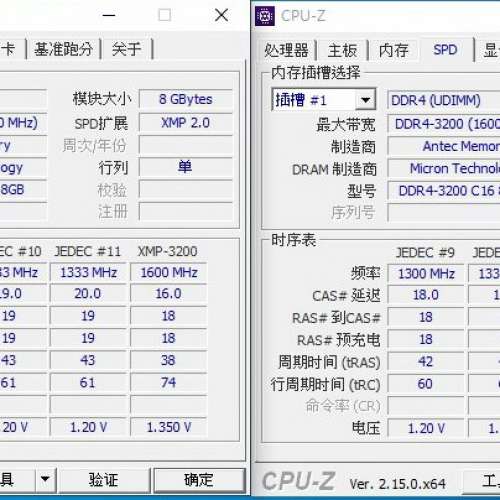Click the 60 tRC cell under JEDEC #9

click(426, 384)
